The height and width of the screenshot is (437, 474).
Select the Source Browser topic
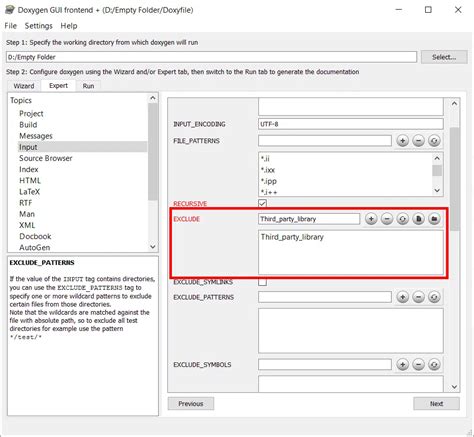coord(46,158)
